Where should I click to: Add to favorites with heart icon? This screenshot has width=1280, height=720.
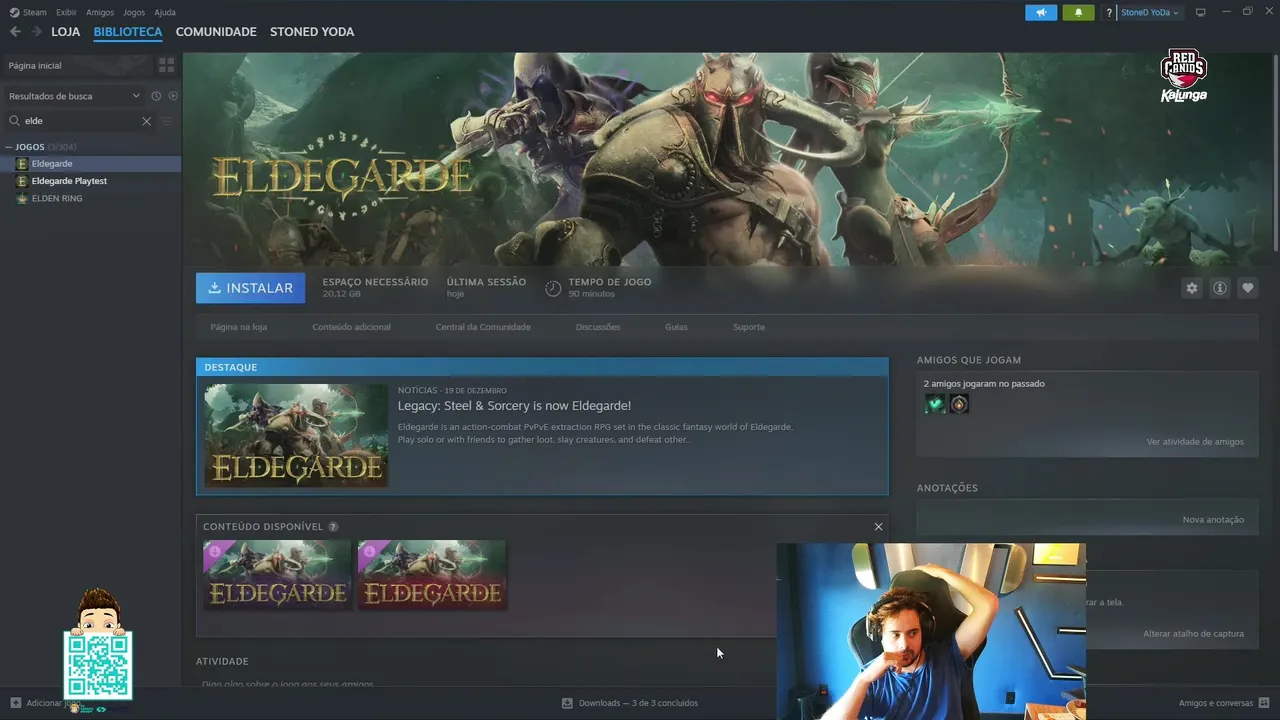(x=1247, y=288)
